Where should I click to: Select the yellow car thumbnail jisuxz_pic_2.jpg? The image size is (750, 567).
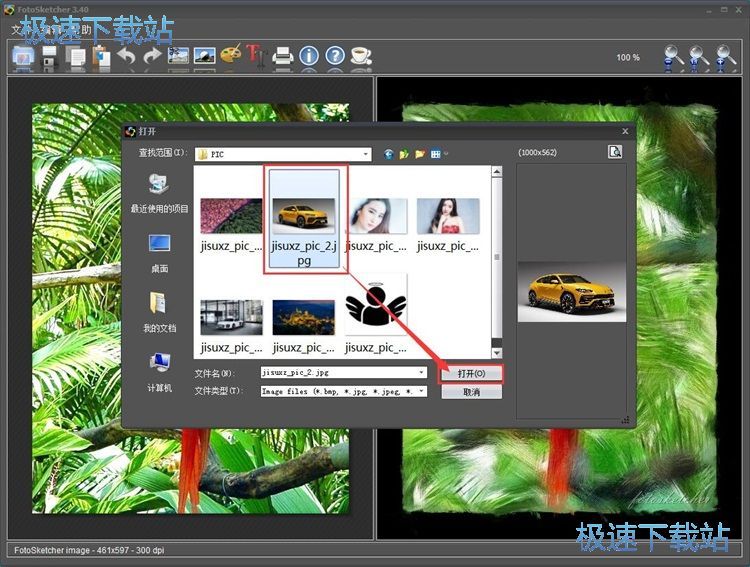click(305, 216)
